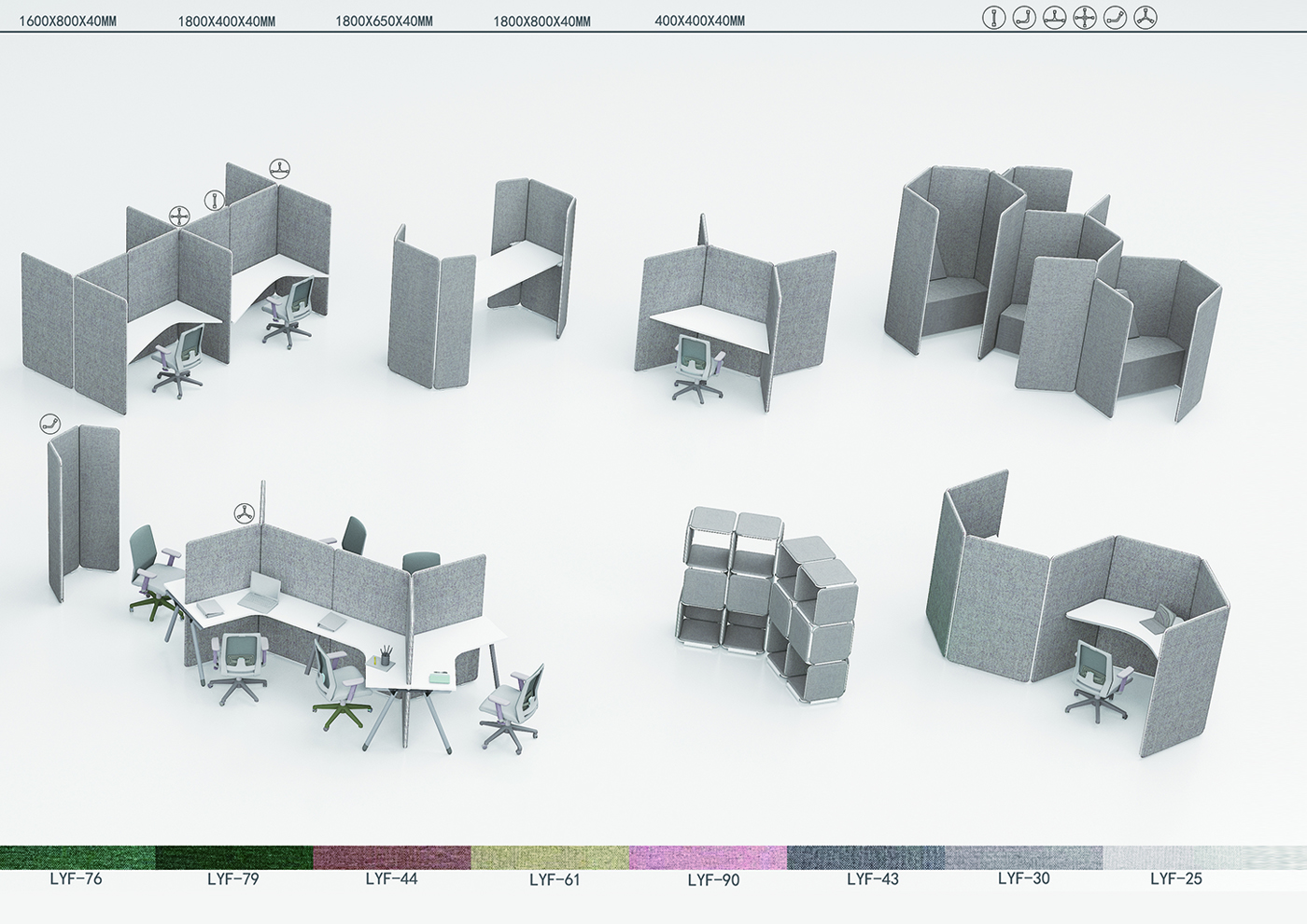This screenshot has height=924, width=1307.
Task: Click the straight connector icon in the header row
Action: click(993, 17)
